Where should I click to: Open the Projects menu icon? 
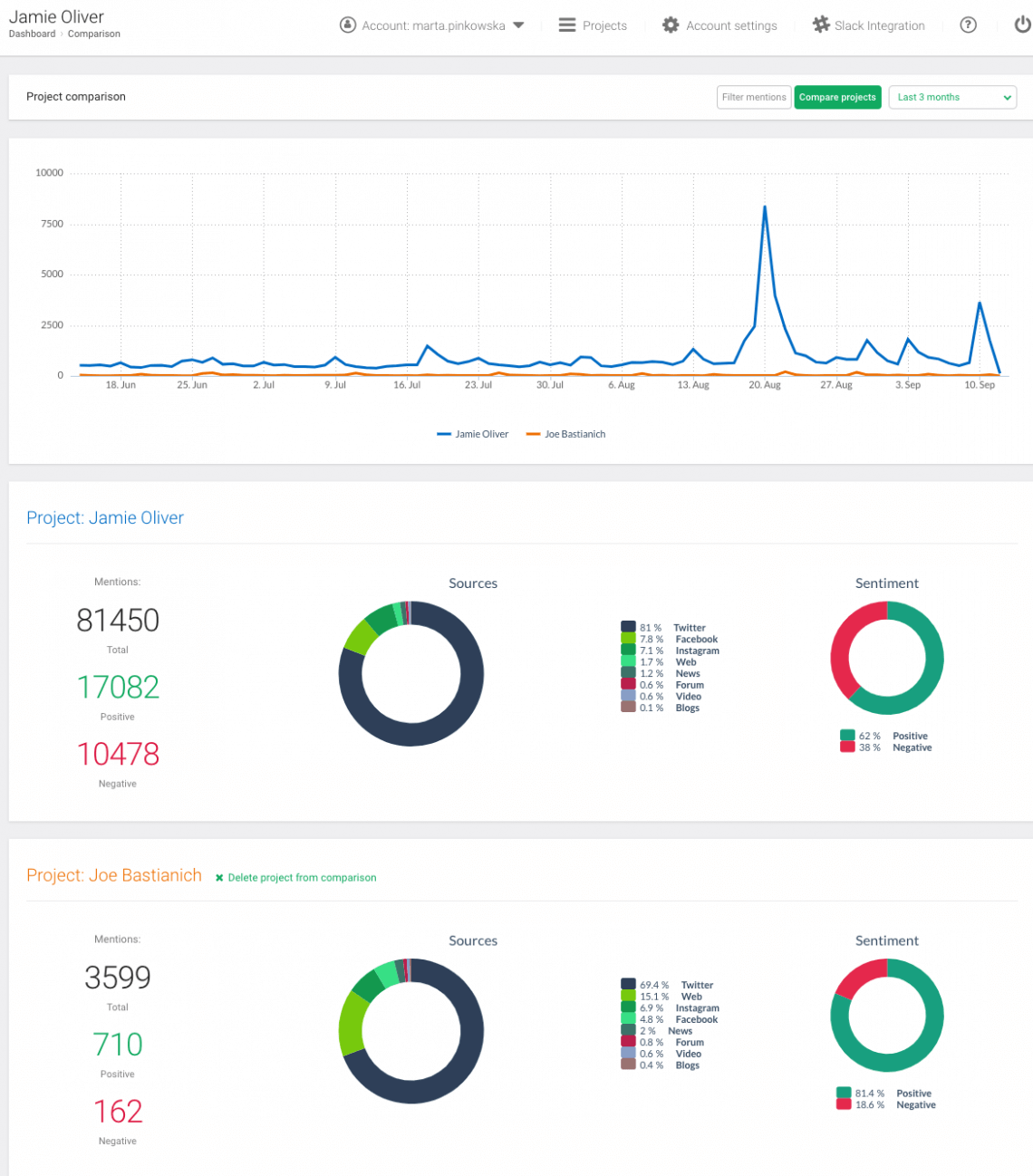coord(565,25)
